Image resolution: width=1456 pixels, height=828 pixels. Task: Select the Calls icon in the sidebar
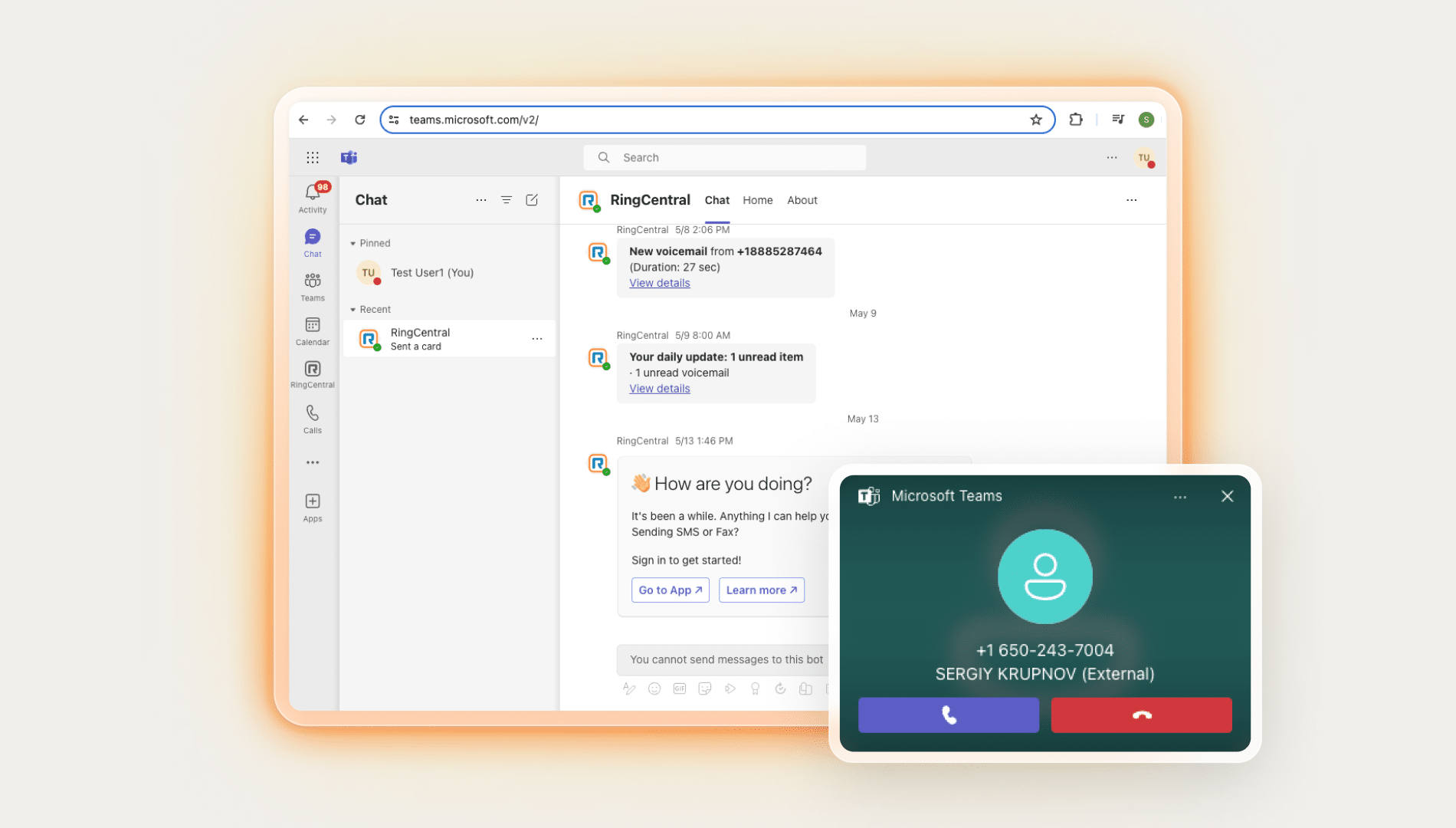tap(313, 419)
